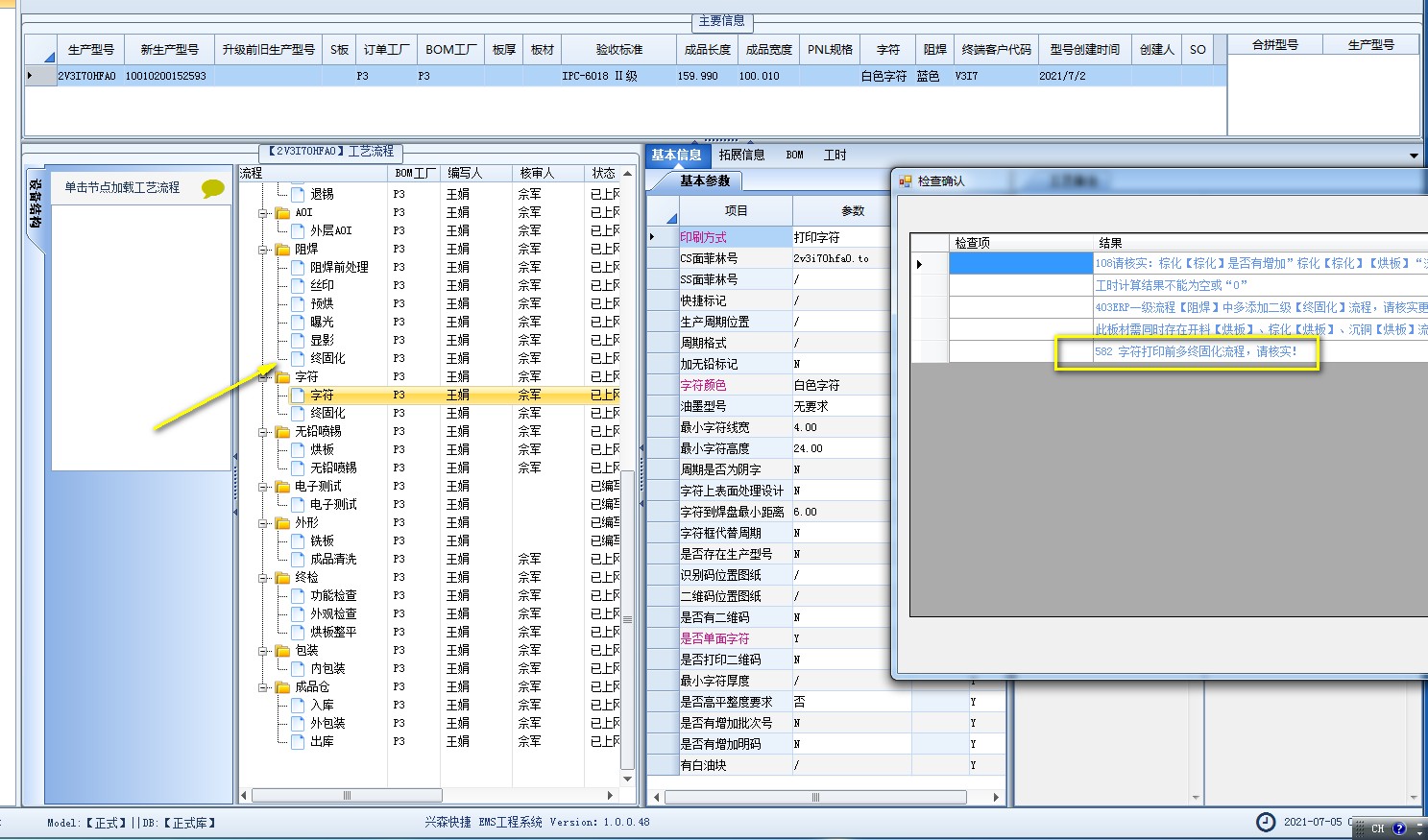Collapse the 外形 tree node
Screen dimensions: 1428x840
(x=263, y=522)
